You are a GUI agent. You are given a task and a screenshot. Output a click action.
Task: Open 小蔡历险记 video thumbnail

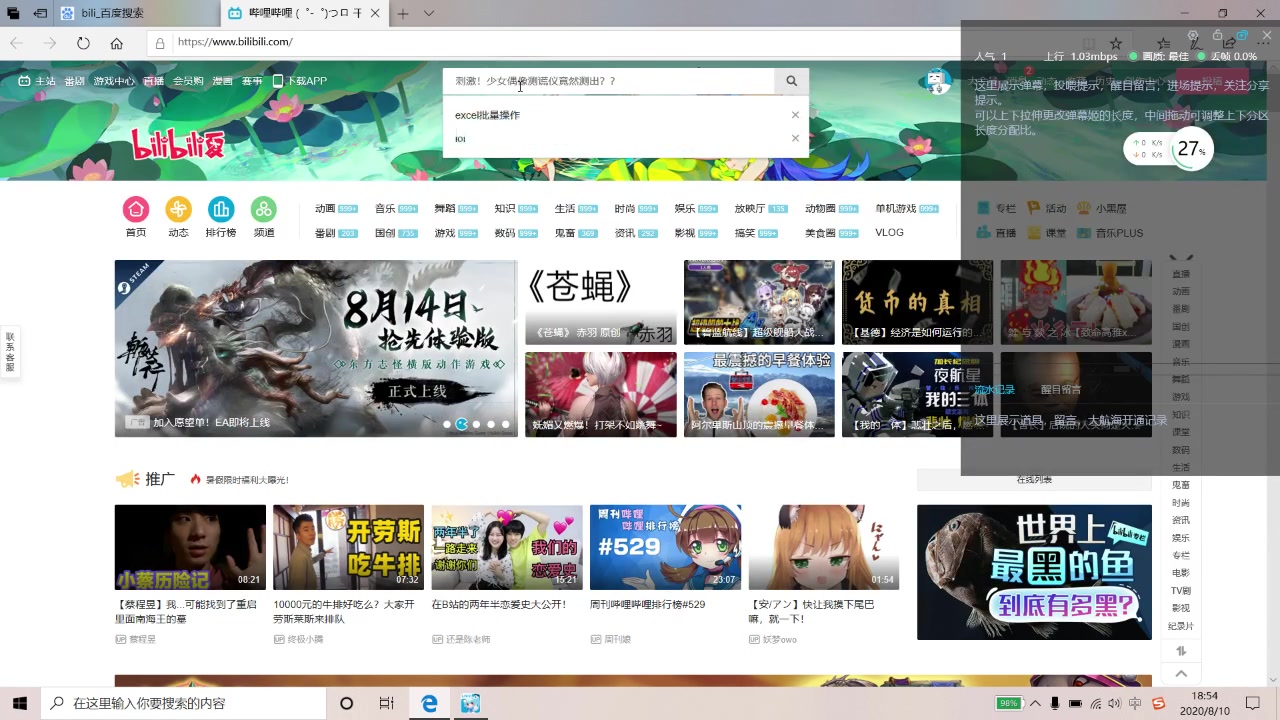[x=190, y=547]
